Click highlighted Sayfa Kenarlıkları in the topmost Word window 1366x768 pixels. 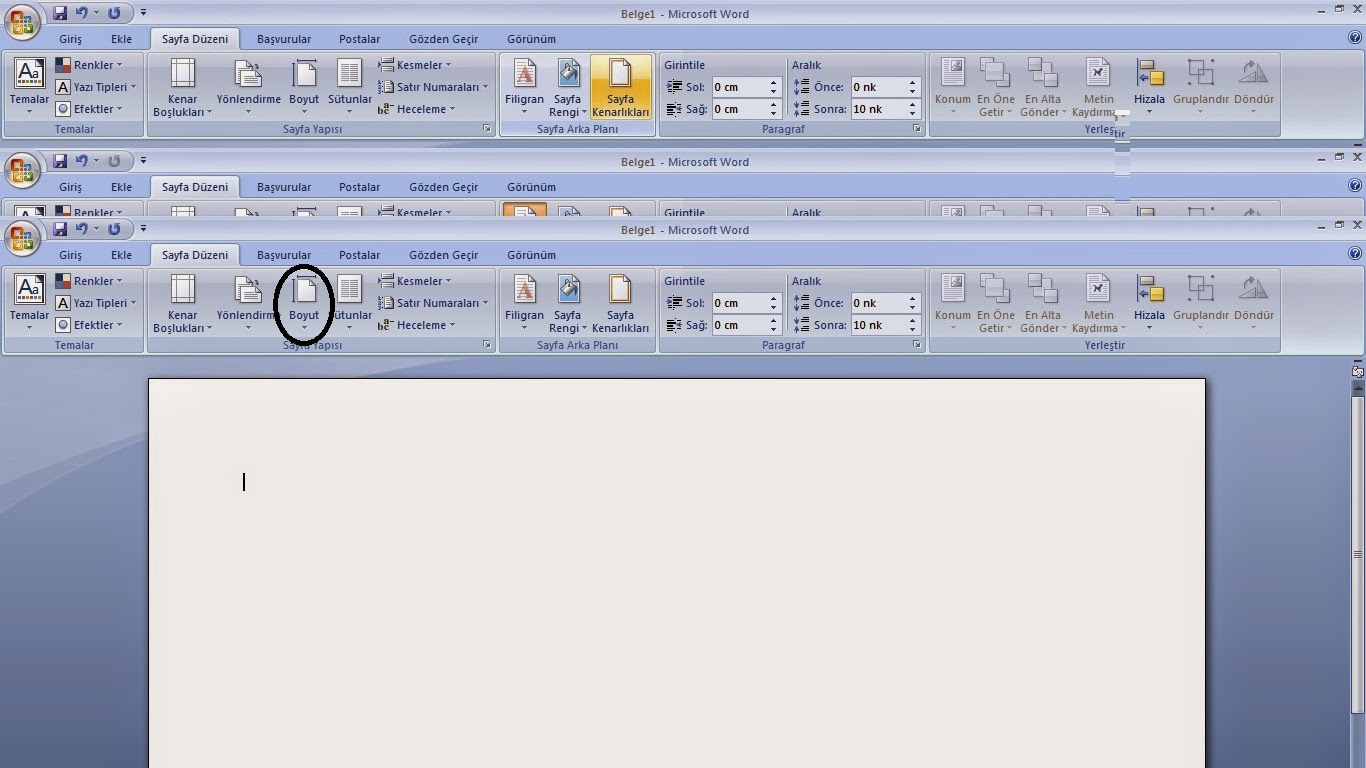pos(620,87)
